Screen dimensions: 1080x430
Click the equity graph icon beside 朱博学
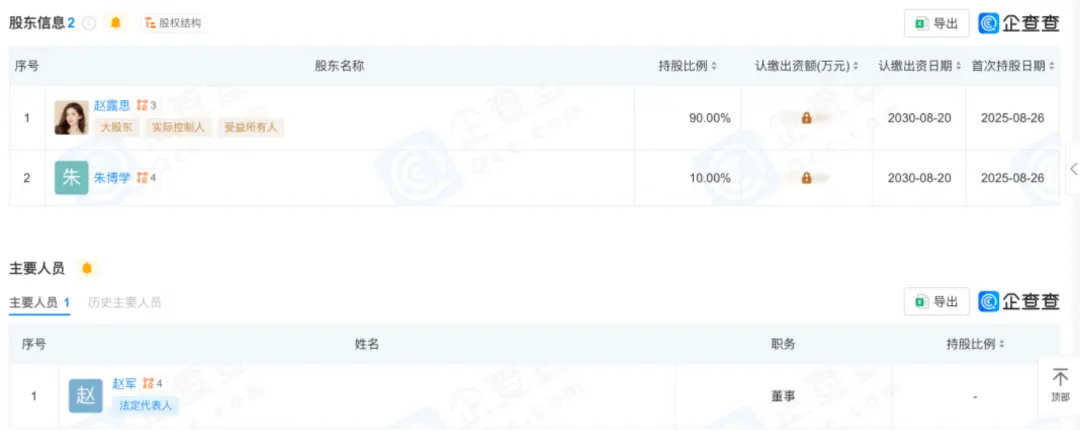143,178
